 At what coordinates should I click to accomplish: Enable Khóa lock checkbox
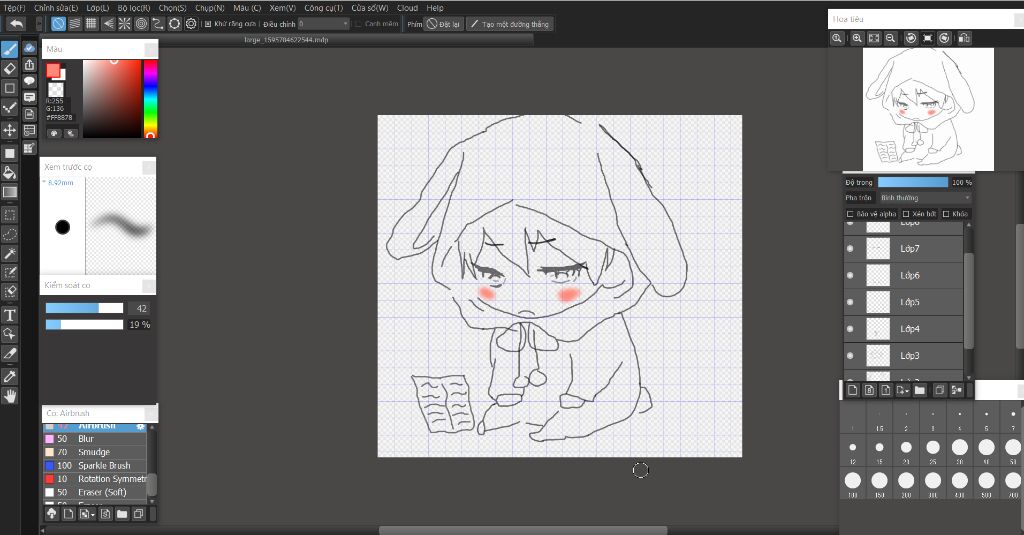[946, 214]
